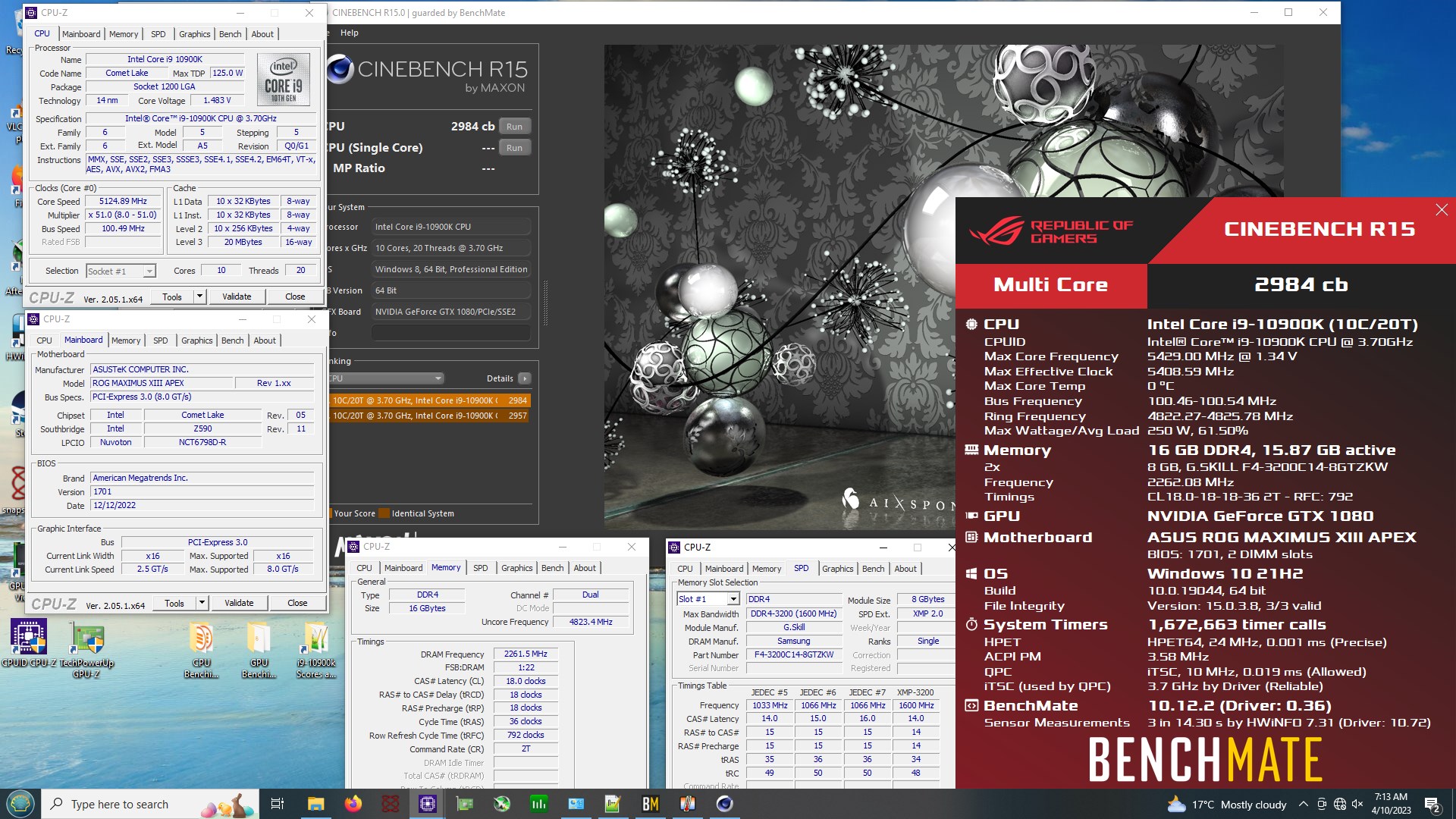Screen dimensions: 1456x819
Task: Open the CPUID CPU-Z desktop shortcut
Action: [29, 645]
